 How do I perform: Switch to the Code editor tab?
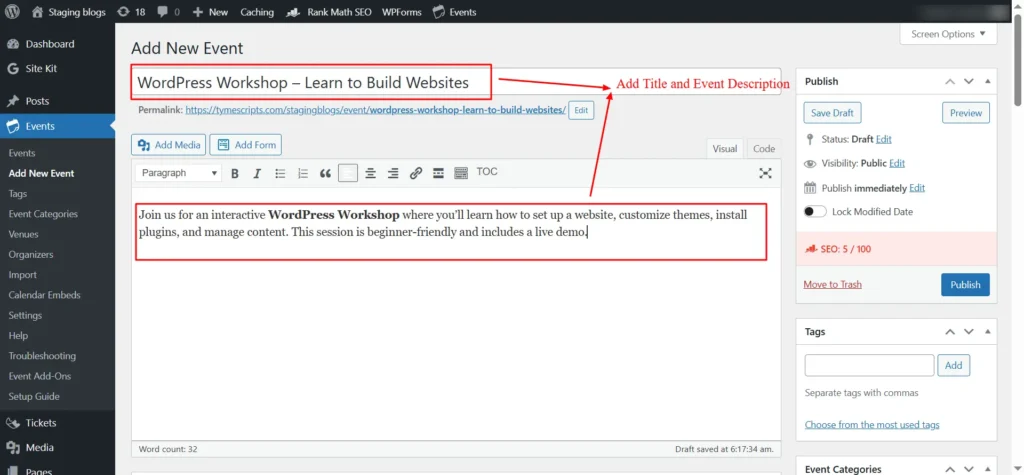click(763, 149)
